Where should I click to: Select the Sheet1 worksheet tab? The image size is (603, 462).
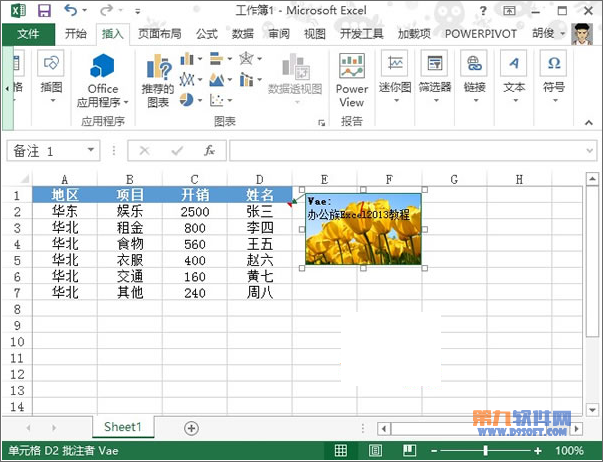tap(123, 427)
